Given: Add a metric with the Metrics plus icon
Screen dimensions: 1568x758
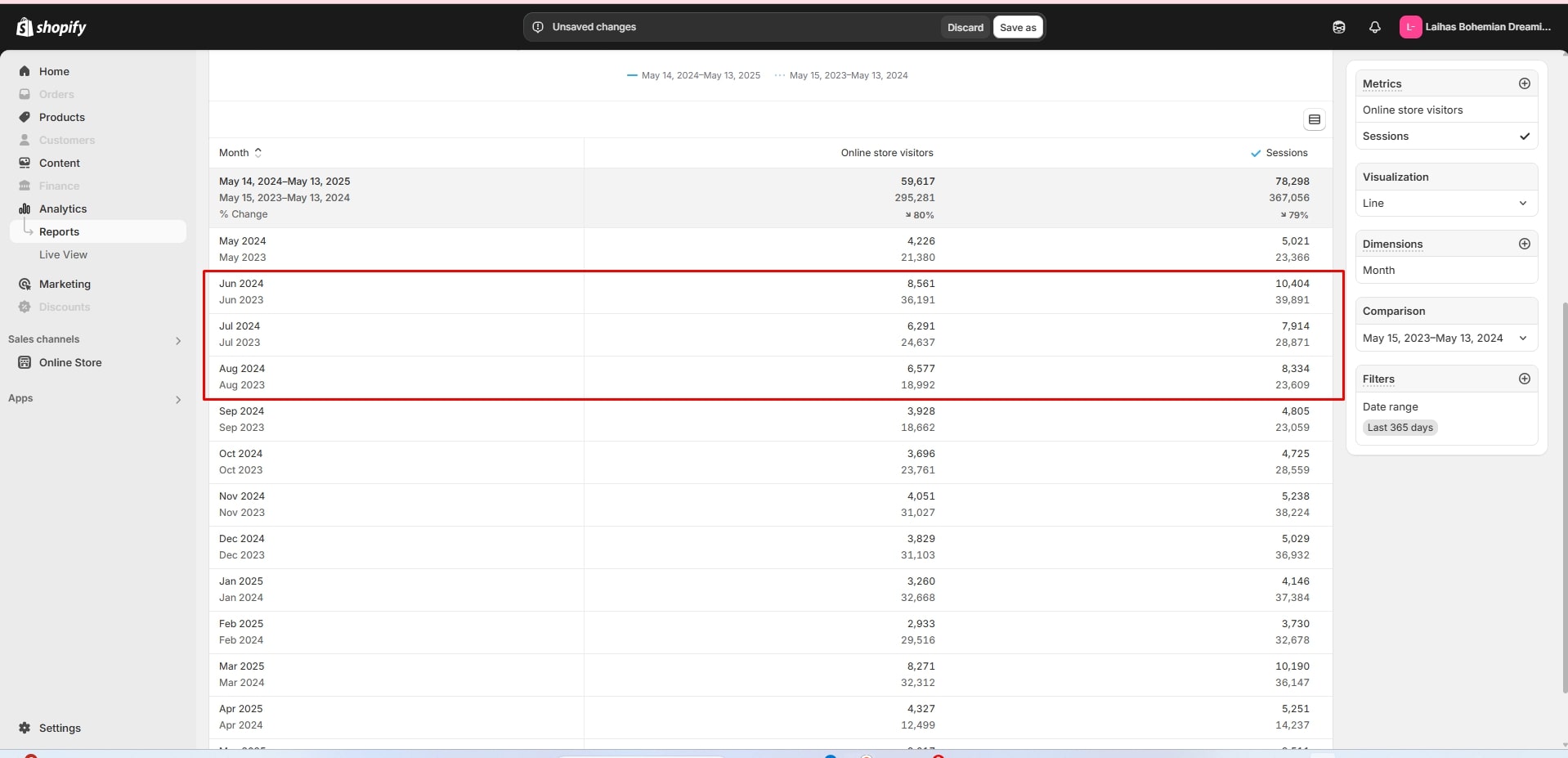Looking at the screenshot, I should (x=1524, y=83).
